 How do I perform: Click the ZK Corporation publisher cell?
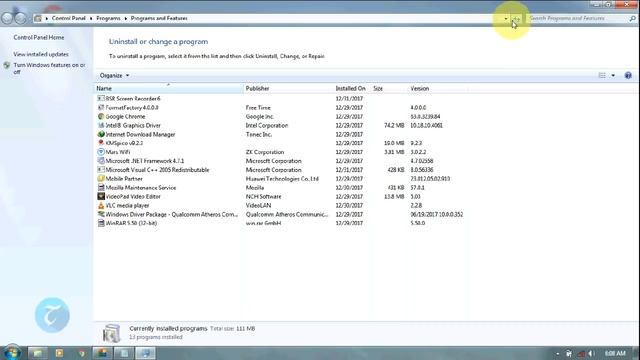(x=265, y=152)
